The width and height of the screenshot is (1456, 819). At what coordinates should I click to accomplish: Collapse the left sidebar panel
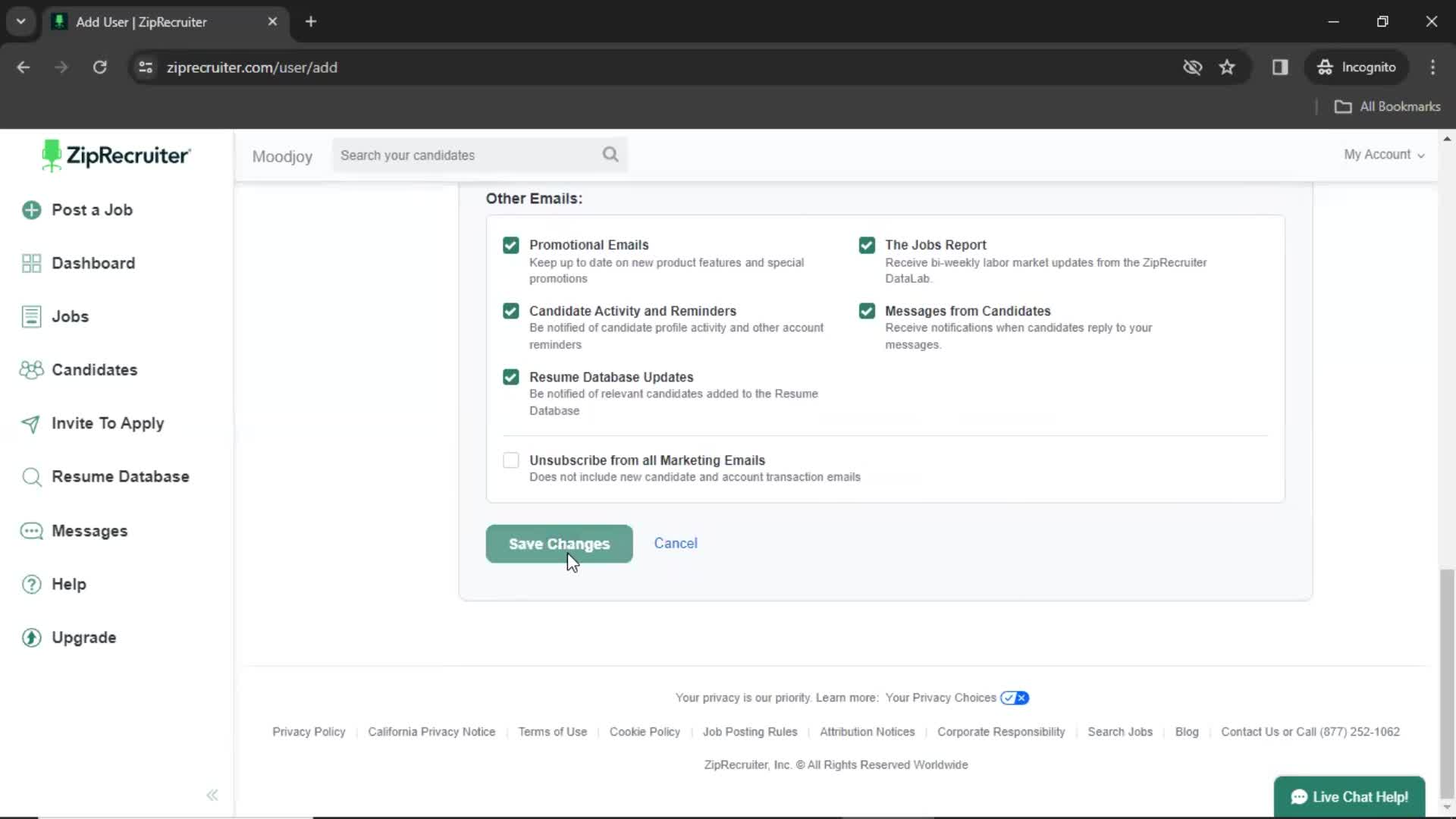click(211, 795)
